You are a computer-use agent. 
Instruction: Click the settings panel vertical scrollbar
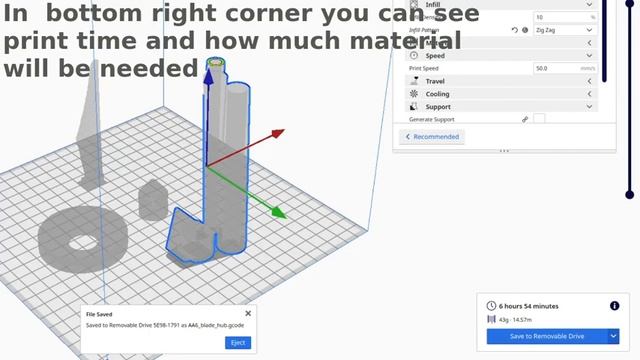click(604, 41)
